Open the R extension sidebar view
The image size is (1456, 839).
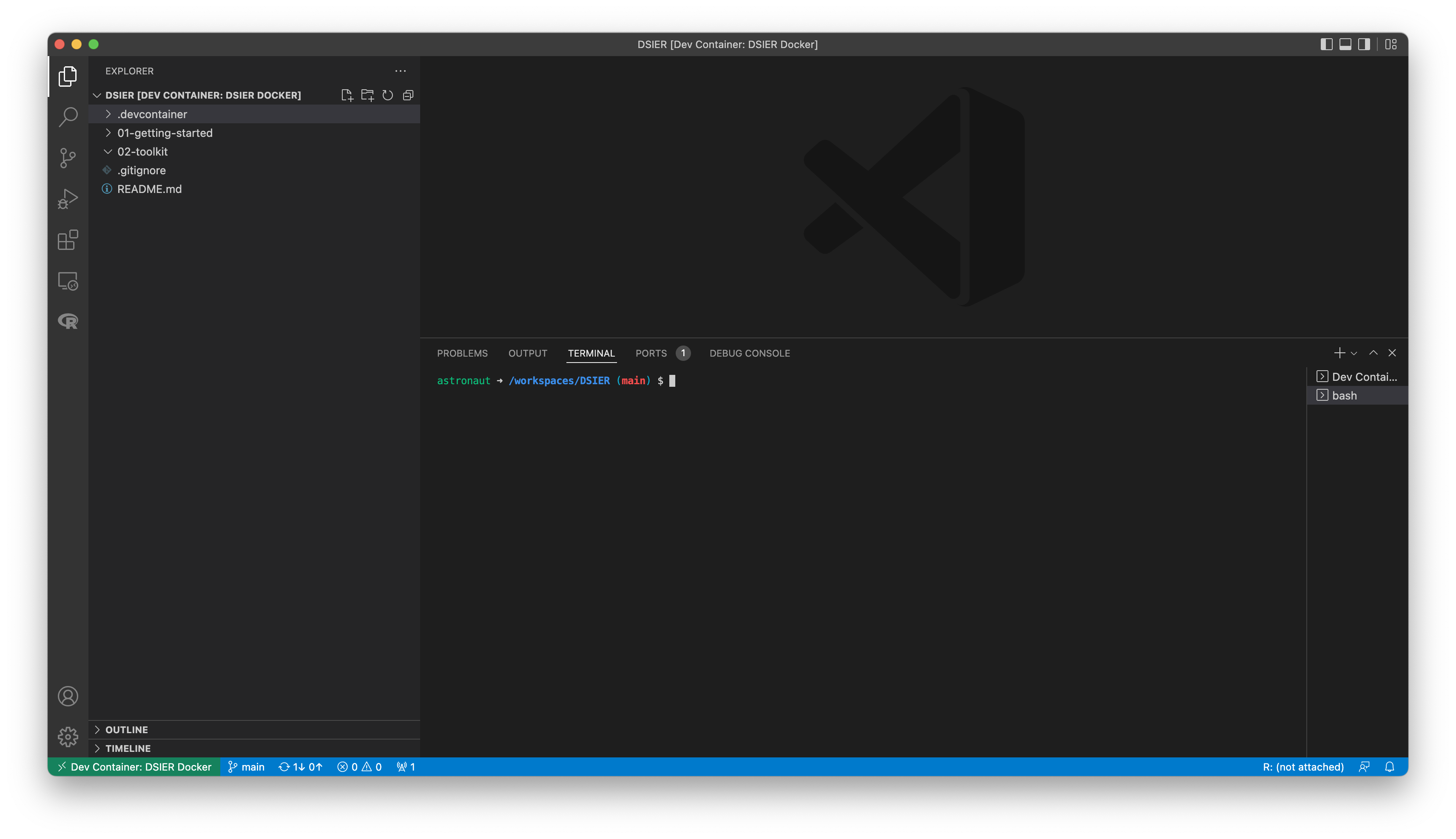[68, 321]
